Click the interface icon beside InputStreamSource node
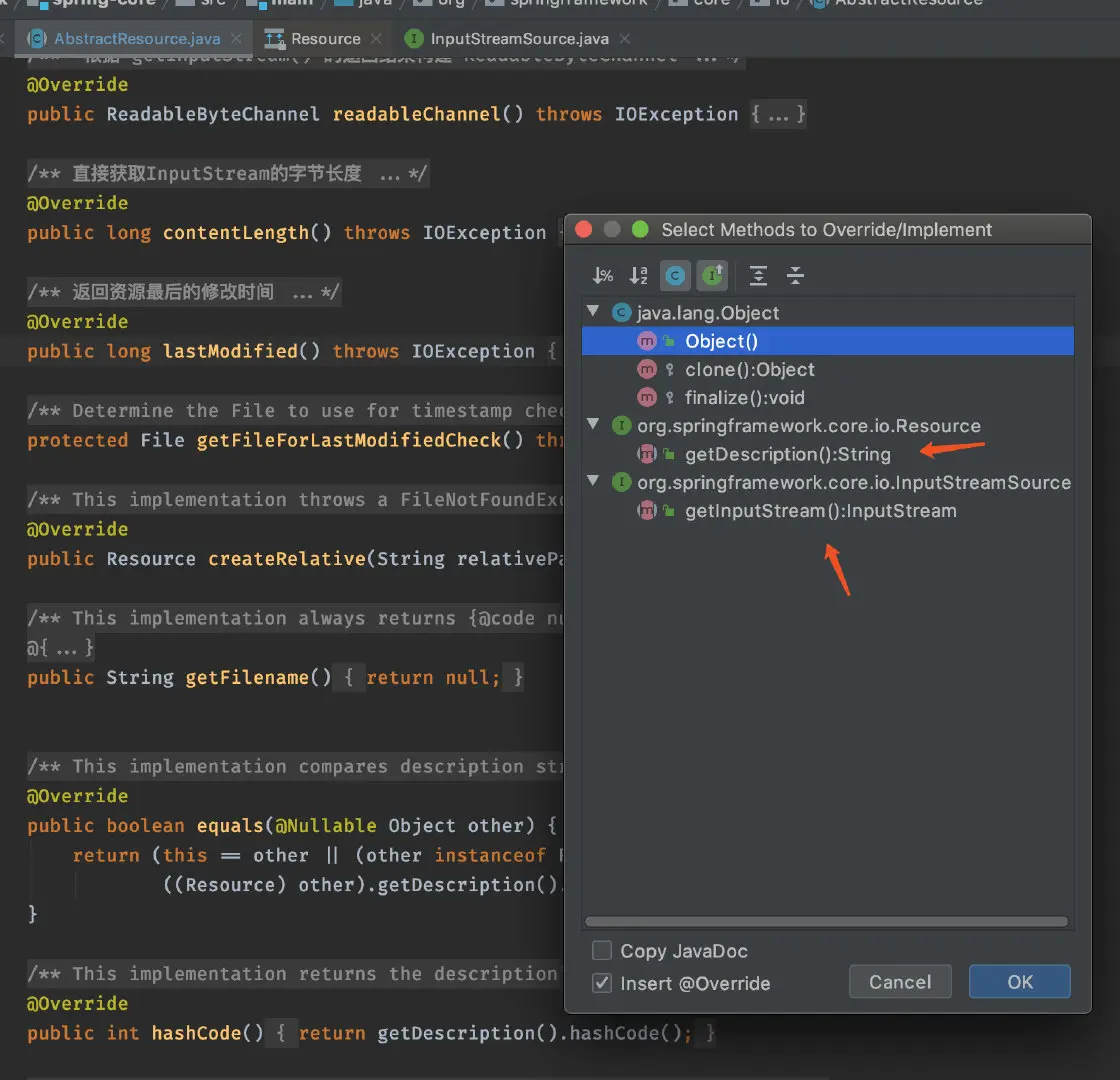Image resolution: width=1120 pixels, height=1080 pixels. point(621,482)
